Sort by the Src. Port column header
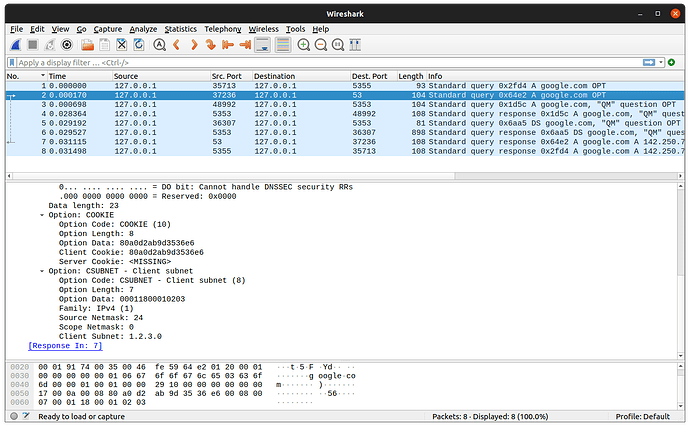This screenshot has height=426, width=690. pyautogui.click(x=231, y=76)
